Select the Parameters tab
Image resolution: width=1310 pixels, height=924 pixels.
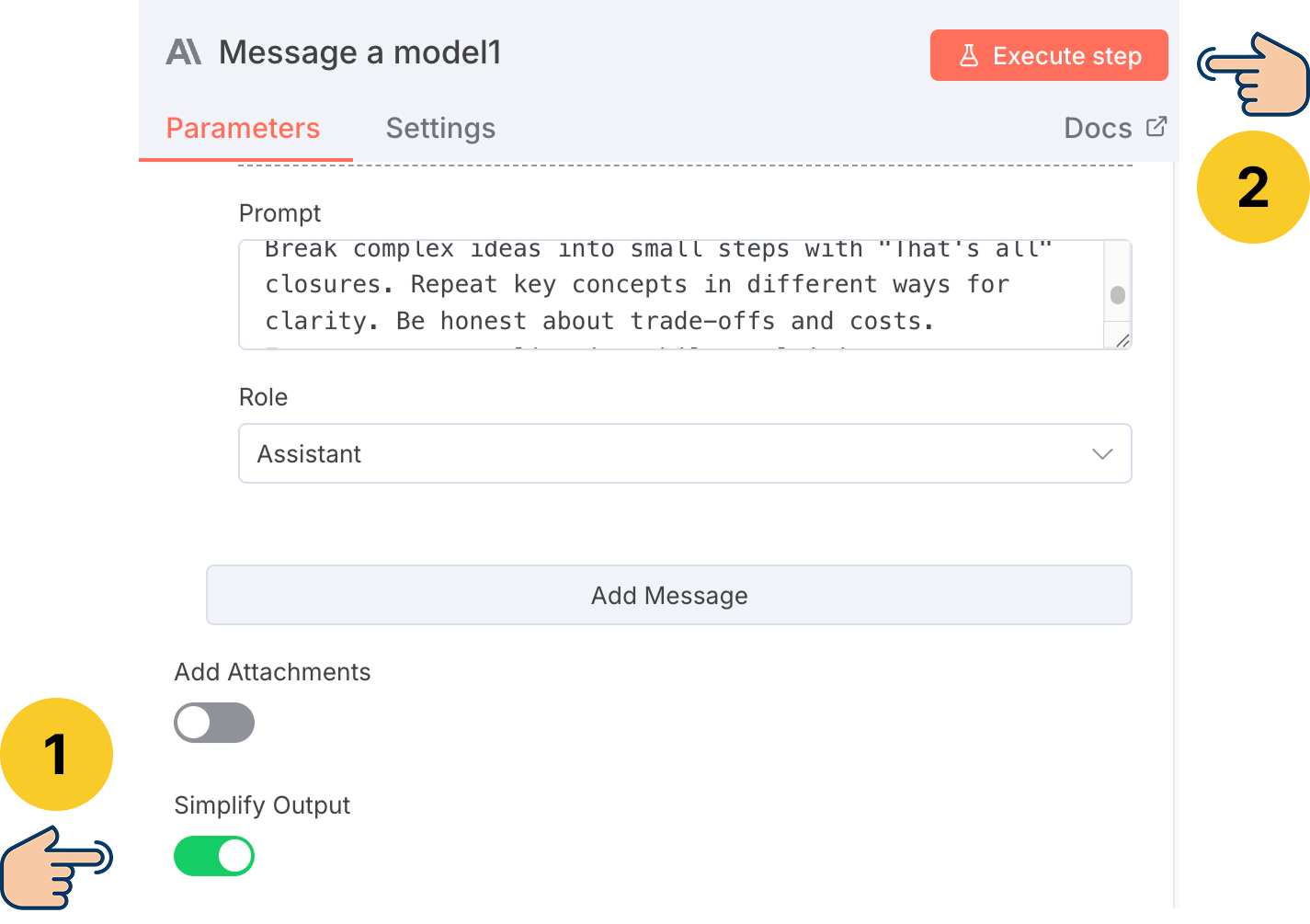pos(243,129)
